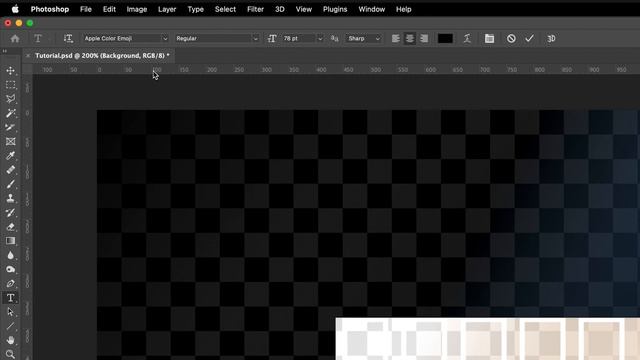Expand the tools panel to two columns
The image size is (640, 360).
tap(5, 51)
